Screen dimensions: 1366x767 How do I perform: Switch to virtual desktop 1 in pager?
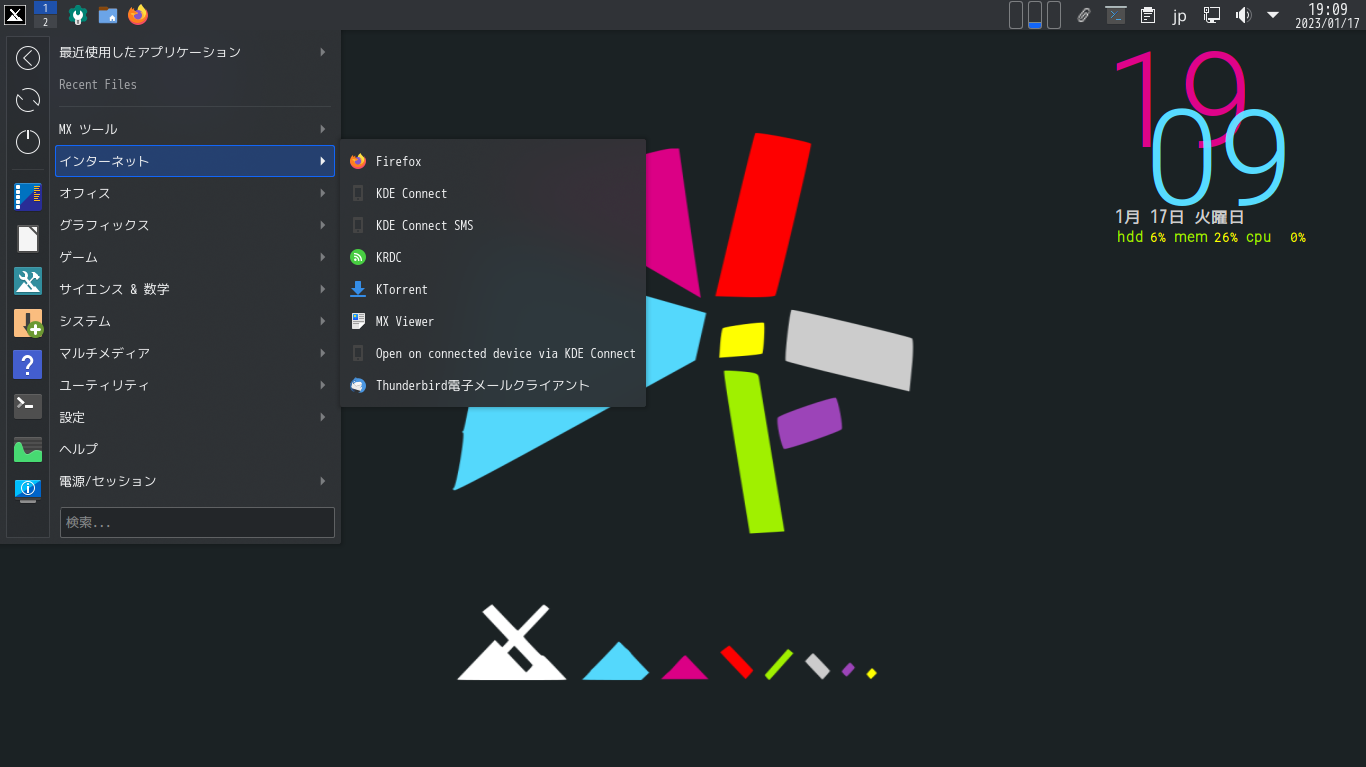(45, 8)
